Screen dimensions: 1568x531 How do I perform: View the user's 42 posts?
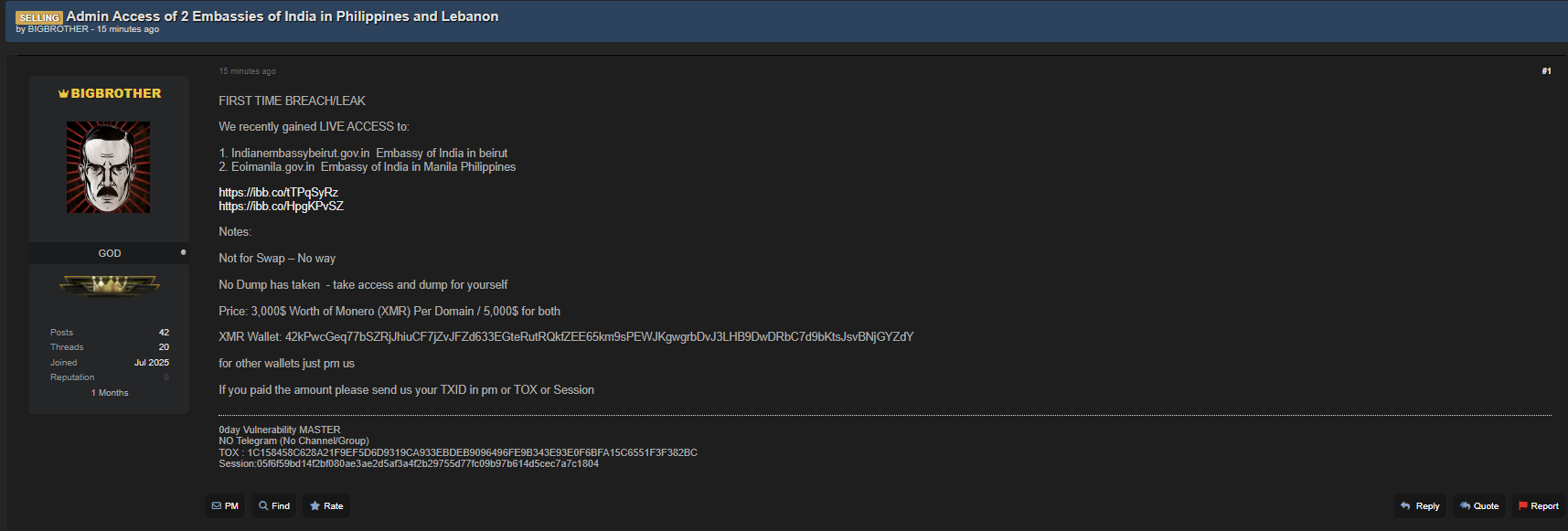point(164,333)
